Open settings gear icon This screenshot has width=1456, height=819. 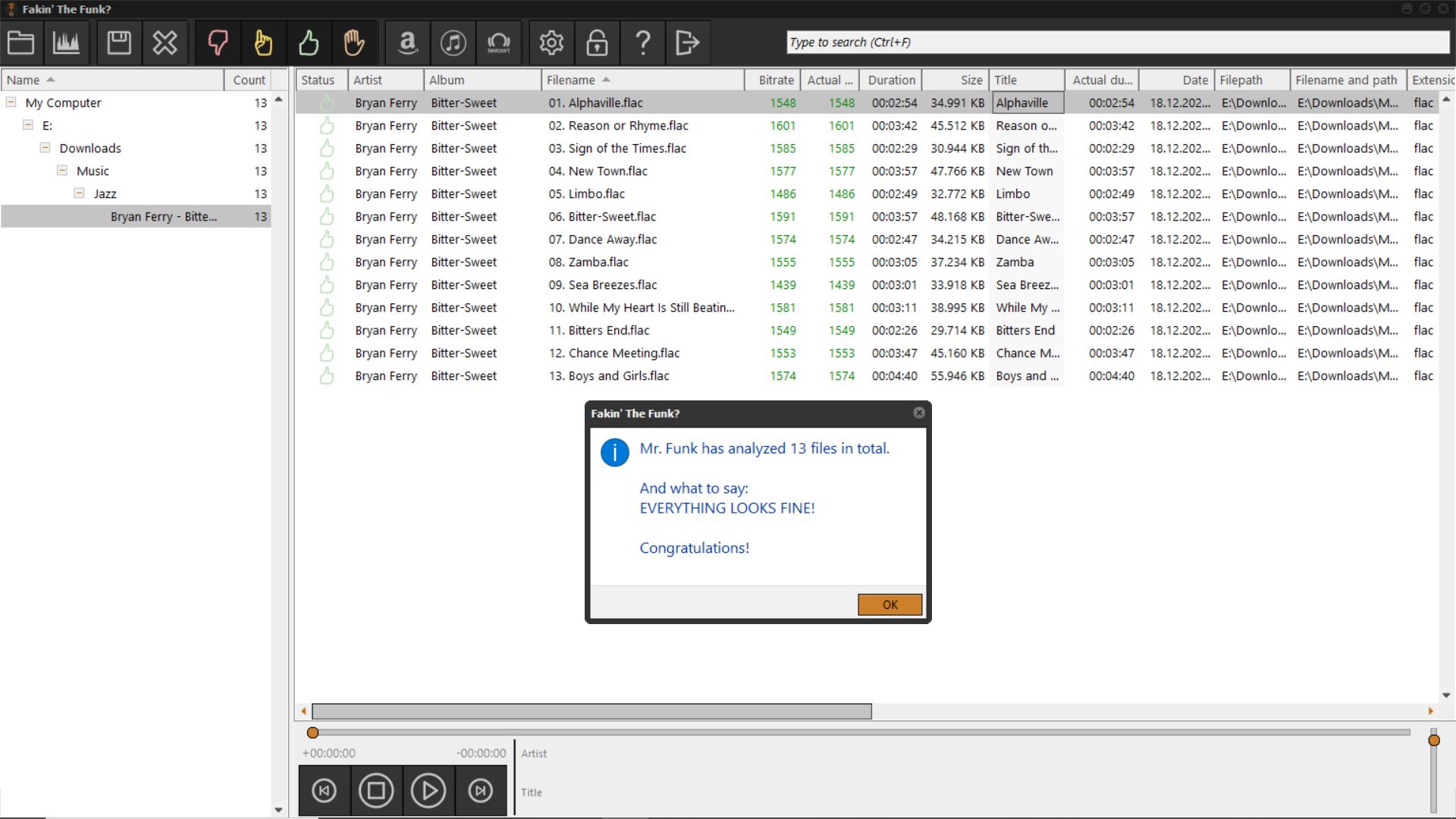(551, 42)
